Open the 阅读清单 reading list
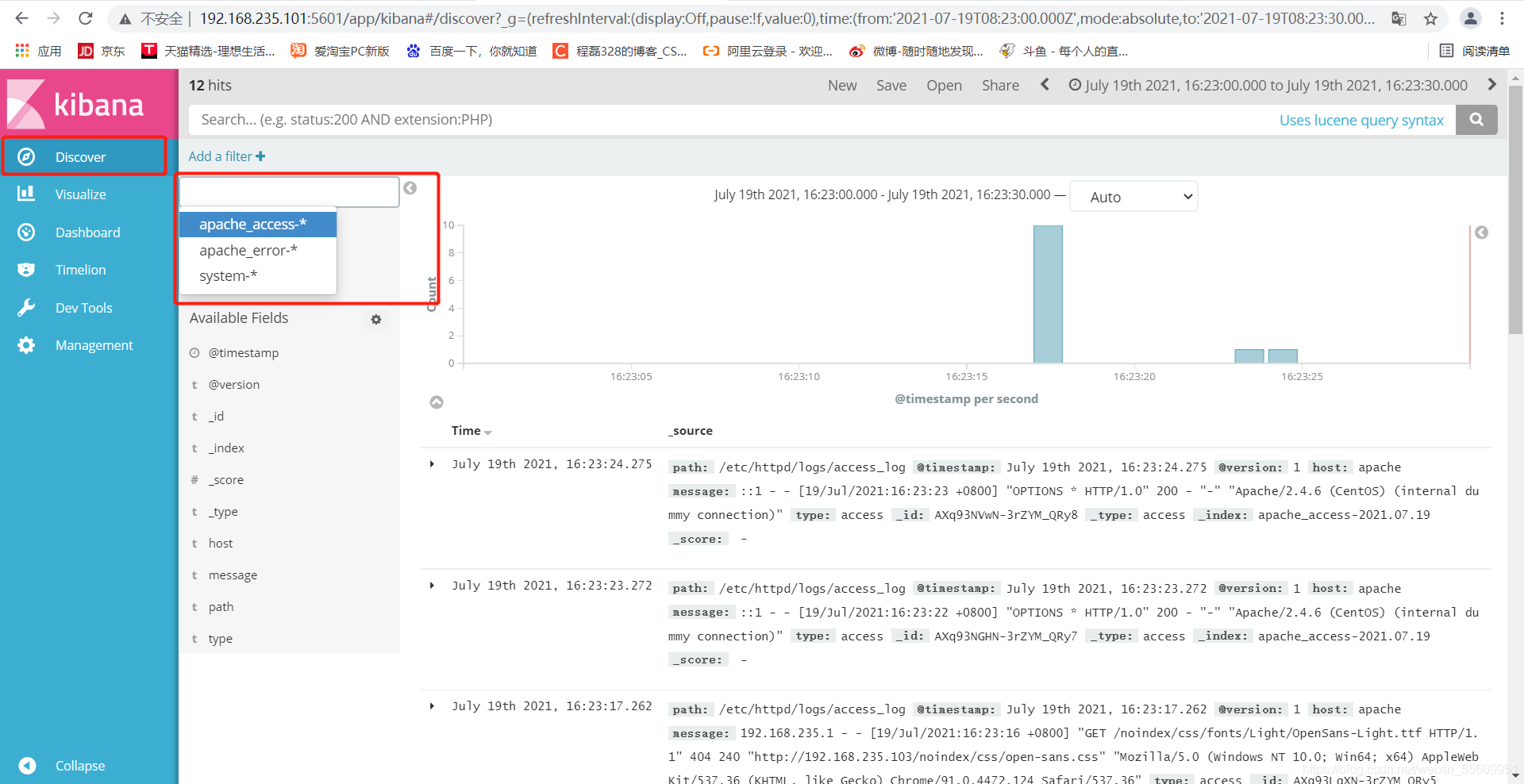 click(x=1475, y=51)
